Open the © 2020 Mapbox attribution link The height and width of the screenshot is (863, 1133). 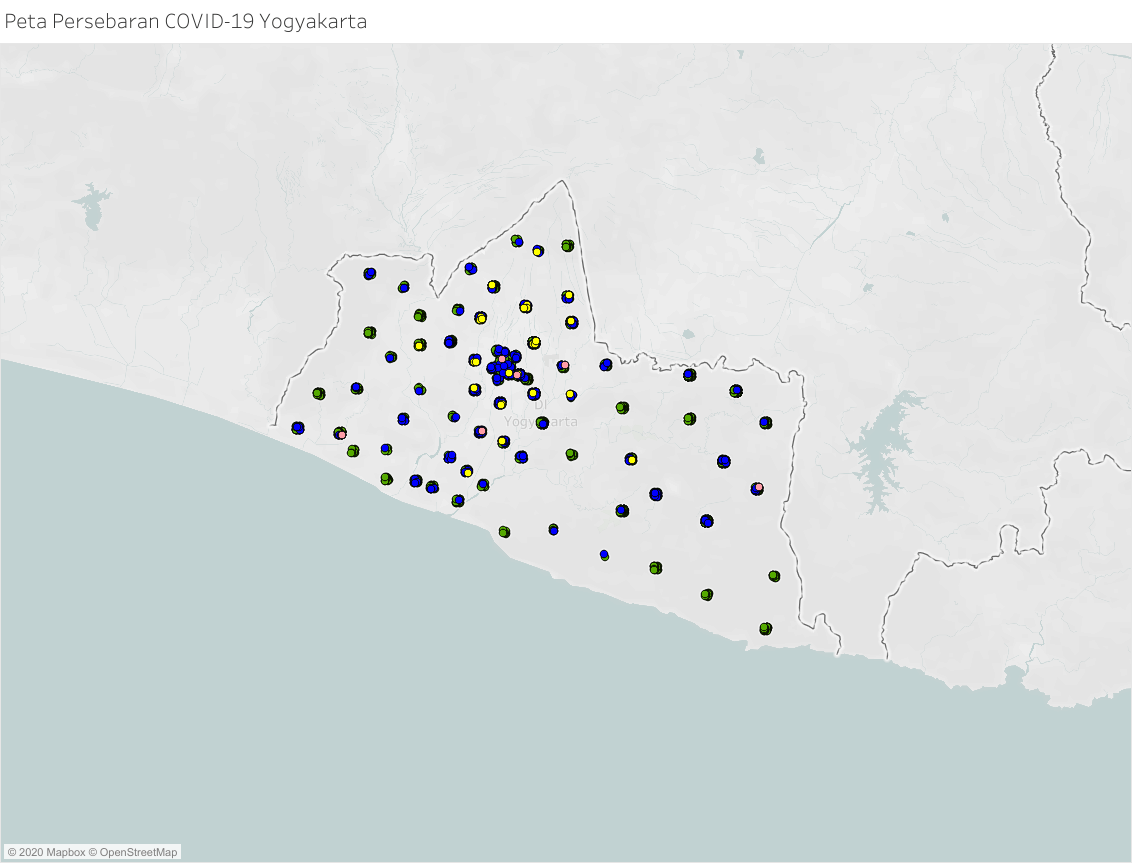[46, 852]
